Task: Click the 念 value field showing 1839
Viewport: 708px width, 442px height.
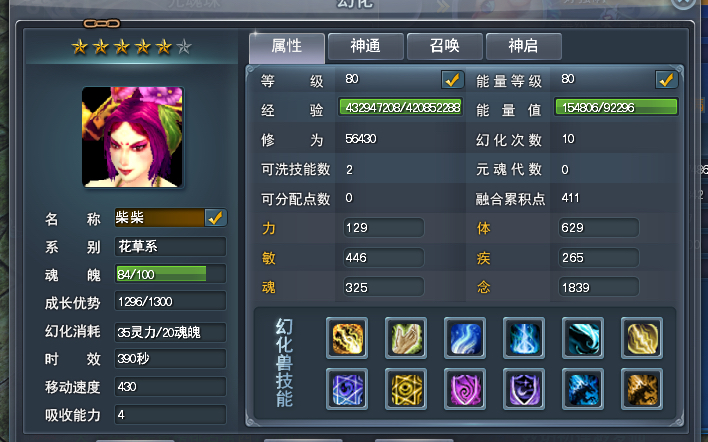Action: 598,287
